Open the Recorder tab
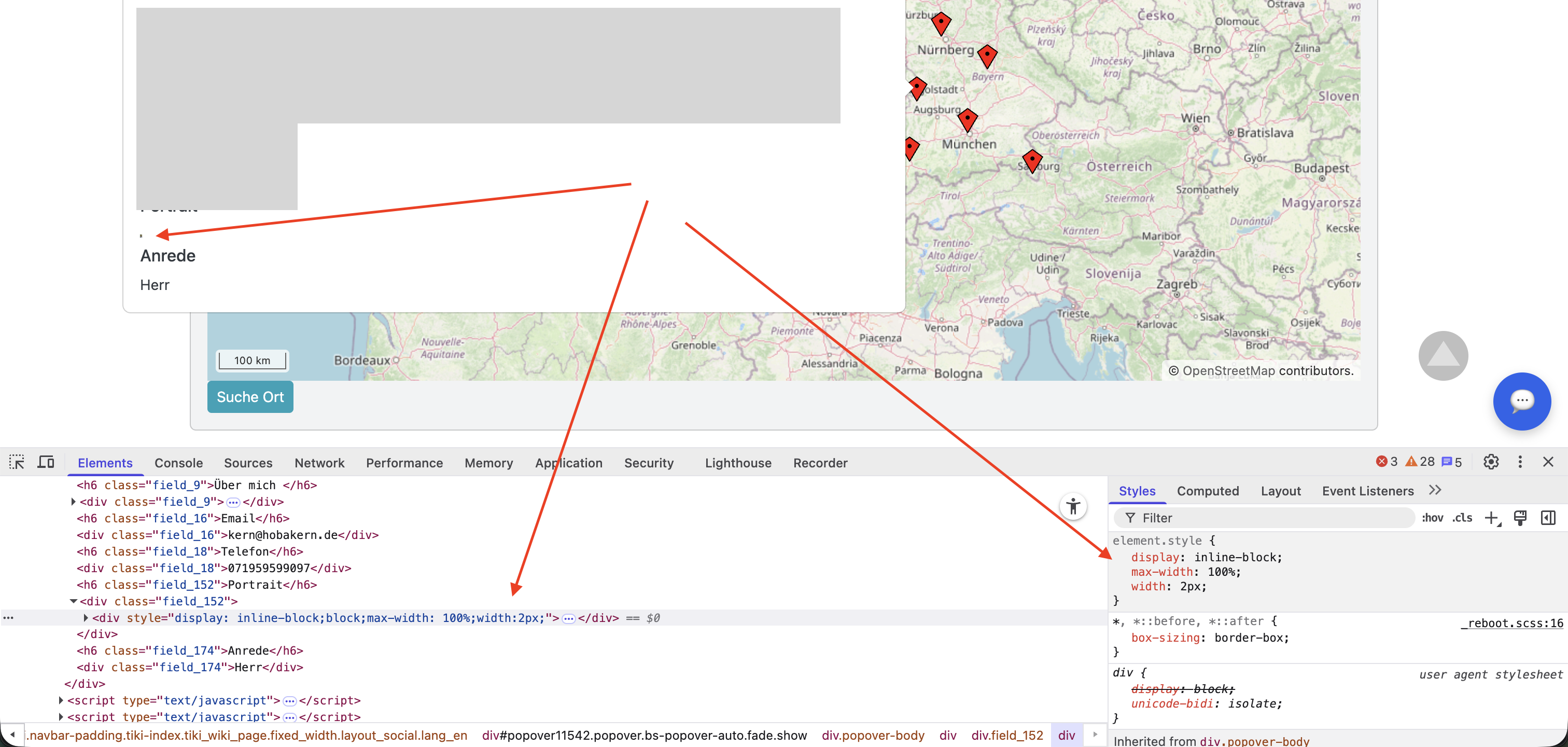The width and height of the screenshot is (1568, 747). [x=820, y=463]
